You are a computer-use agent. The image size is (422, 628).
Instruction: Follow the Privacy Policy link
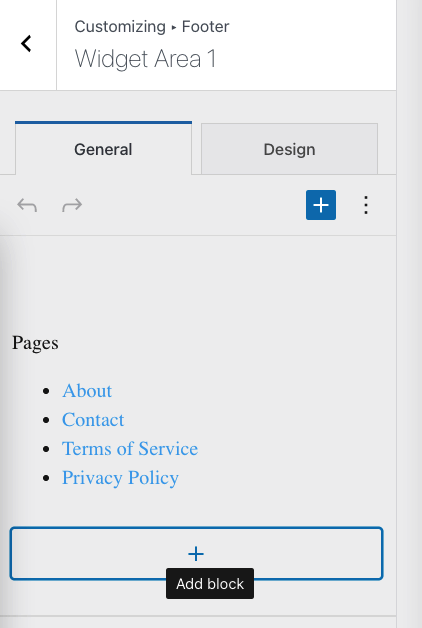coord(120,478)
